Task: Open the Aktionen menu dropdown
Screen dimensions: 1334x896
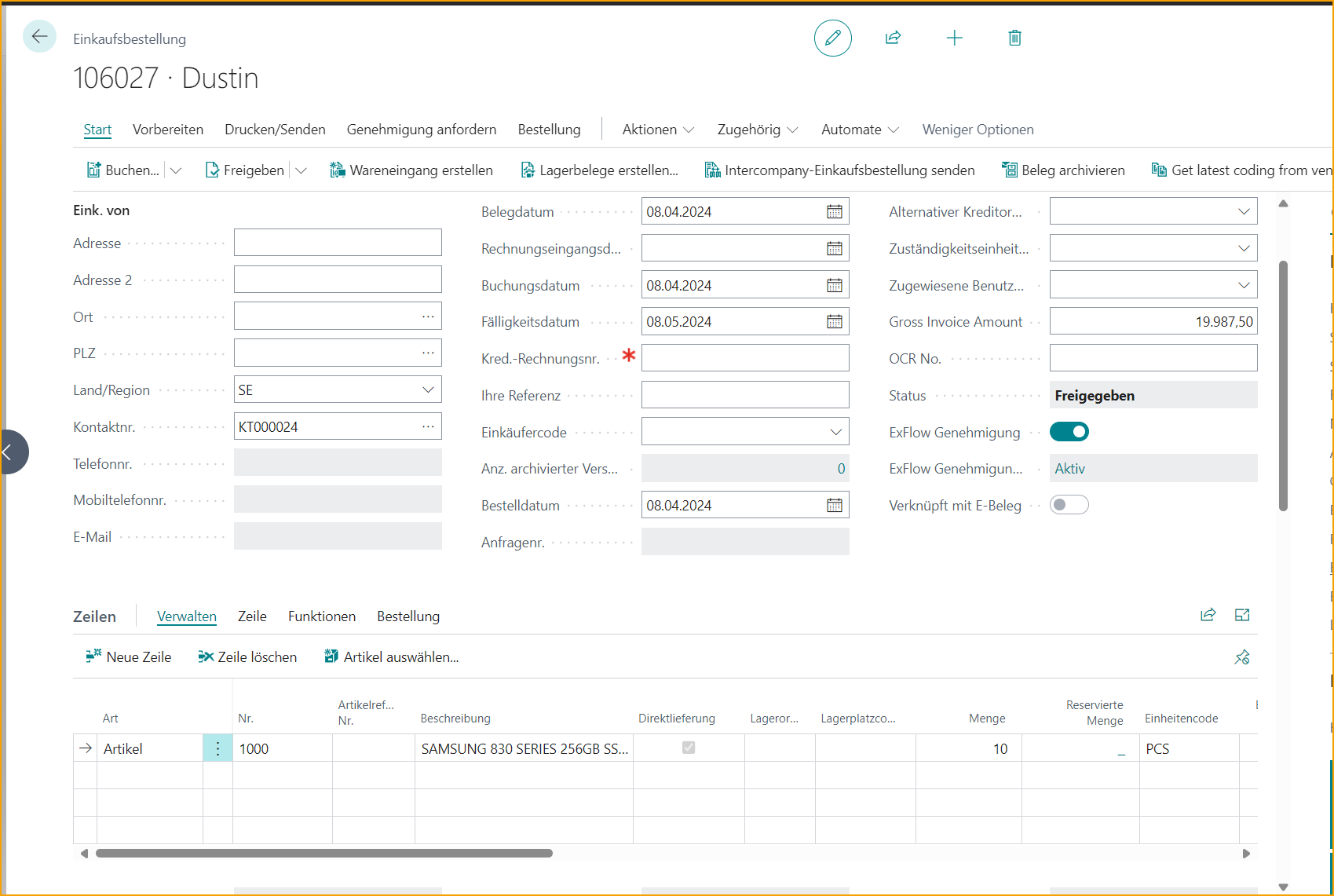Action: (657, 130)
